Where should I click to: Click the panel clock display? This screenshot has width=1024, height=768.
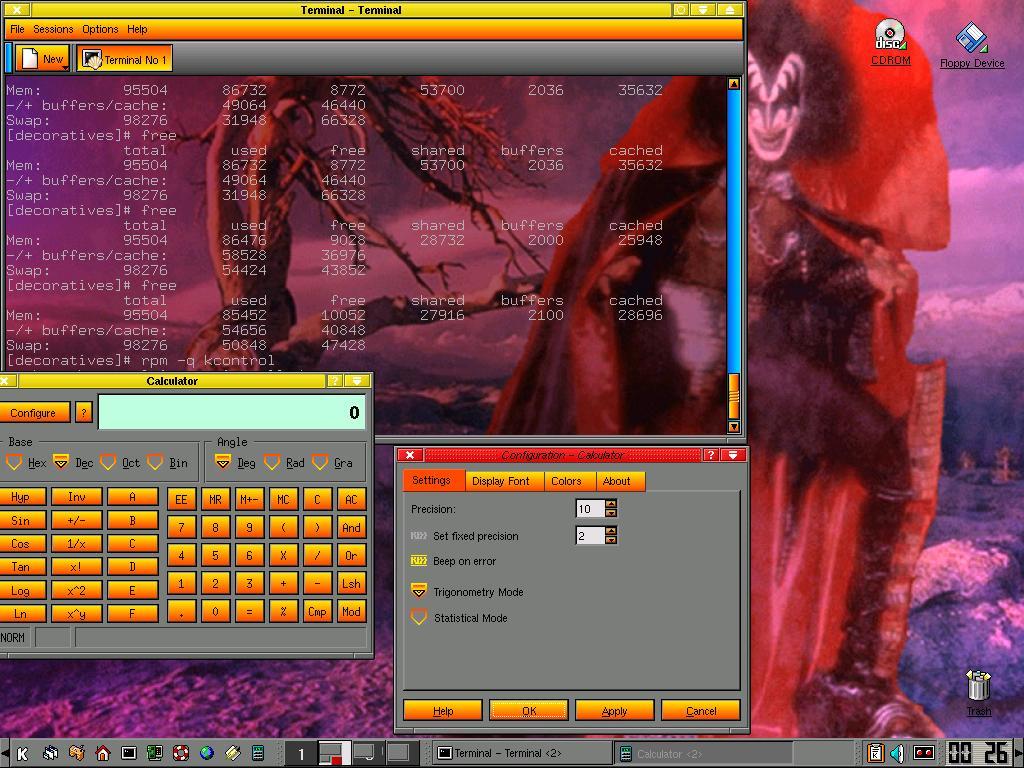(977, 753)
